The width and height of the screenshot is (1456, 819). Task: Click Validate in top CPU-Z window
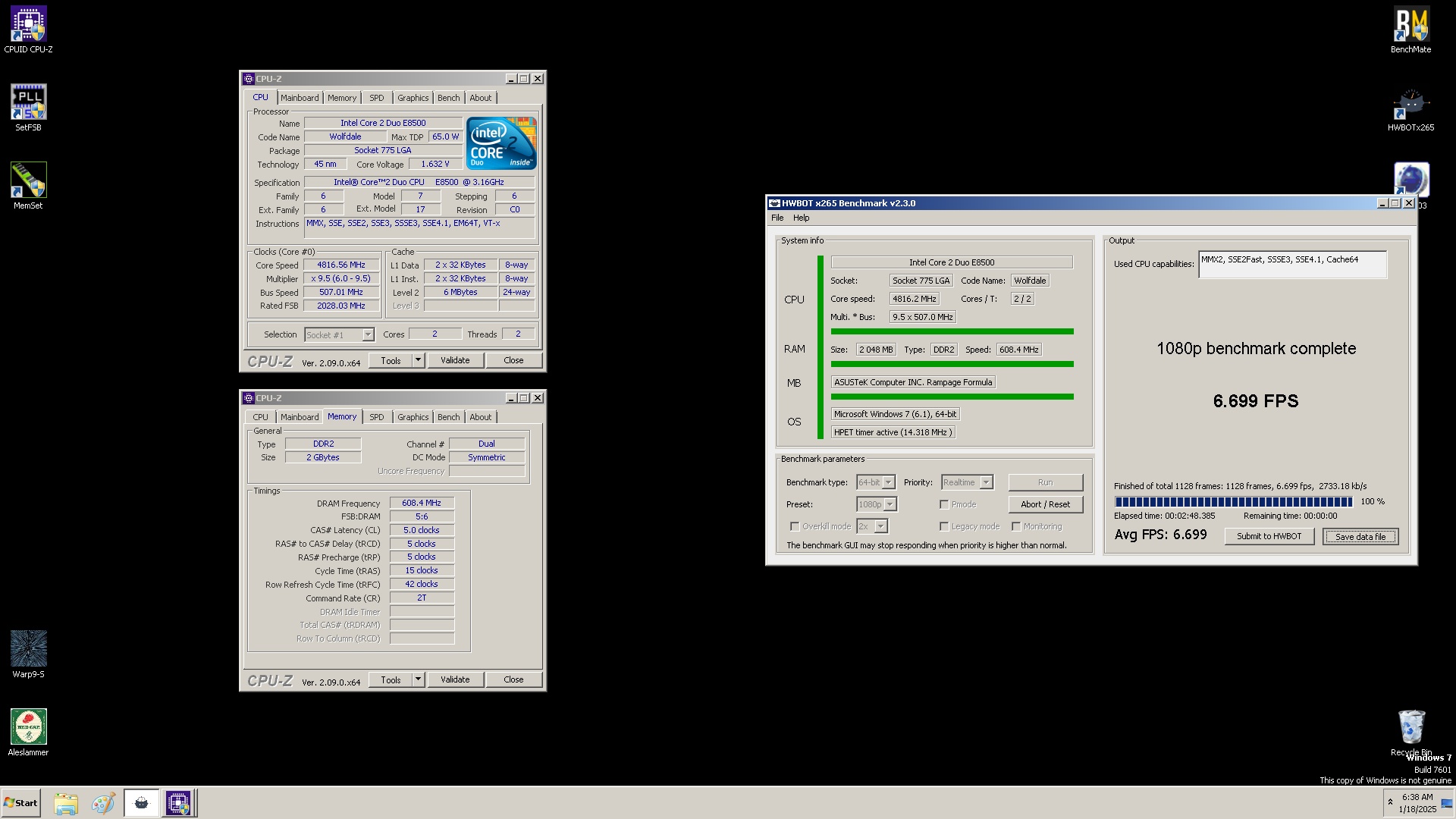tap(455, 360)
